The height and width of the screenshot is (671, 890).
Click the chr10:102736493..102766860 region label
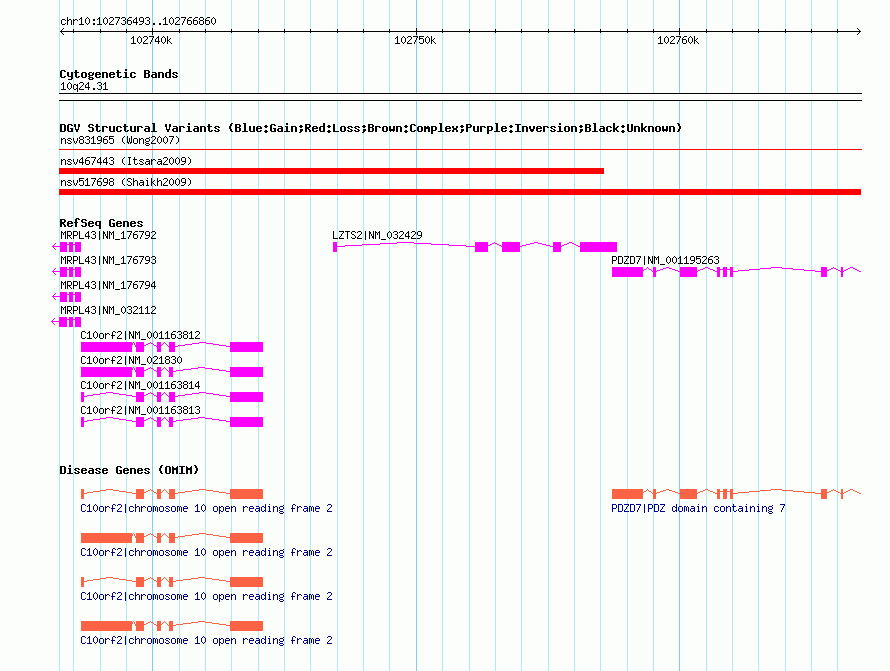138,21
